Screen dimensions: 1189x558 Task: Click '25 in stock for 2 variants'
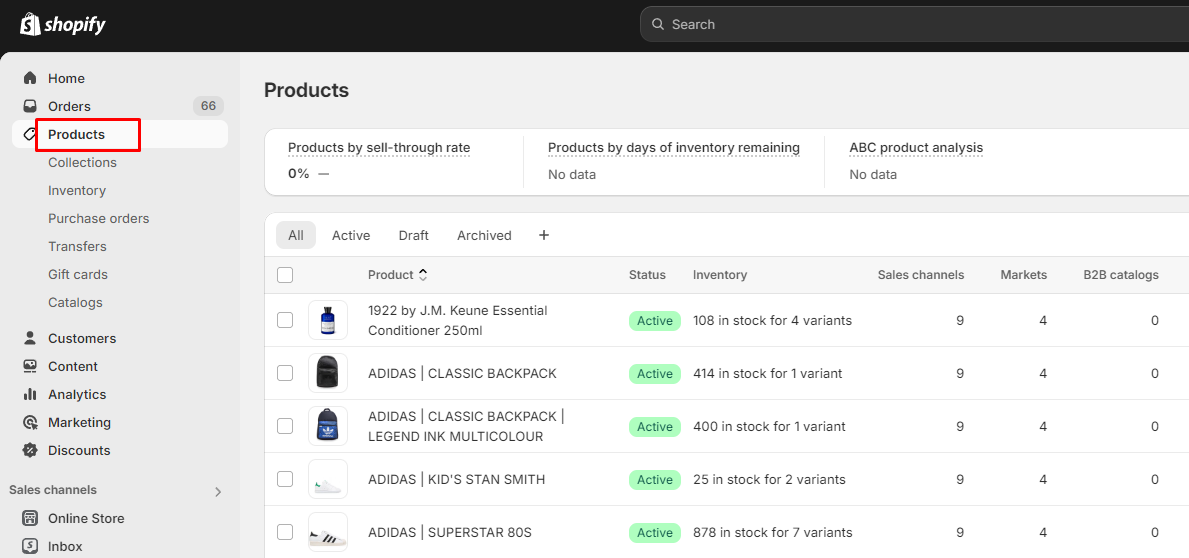pos(769,479)
